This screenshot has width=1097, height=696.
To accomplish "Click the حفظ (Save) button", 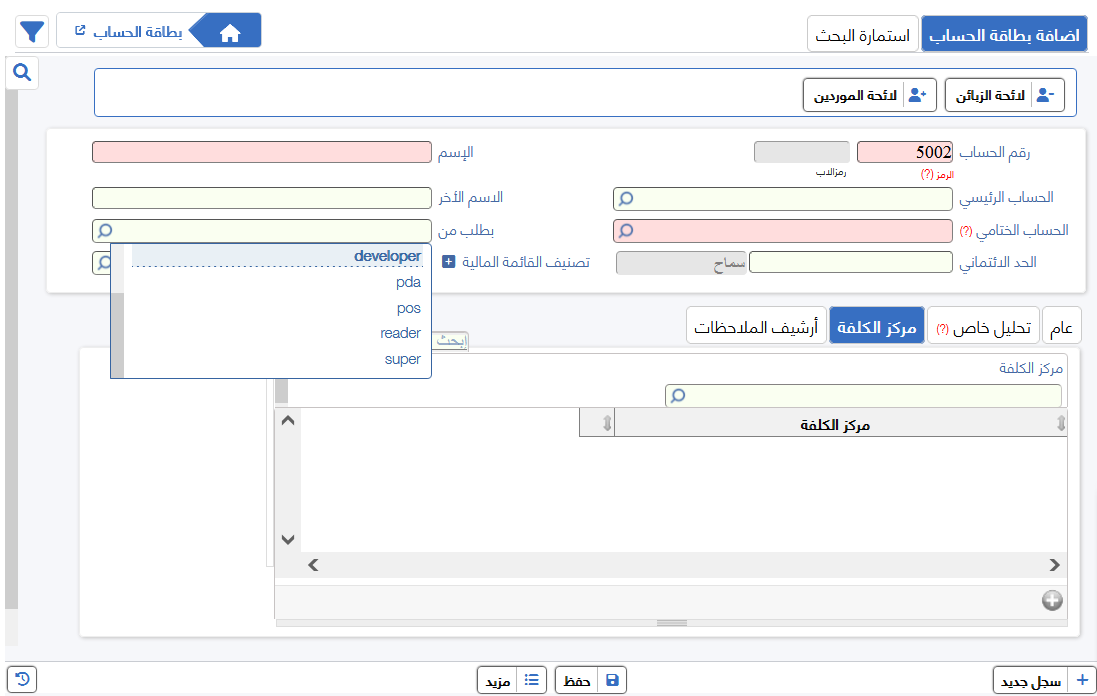I will (590, 679).
